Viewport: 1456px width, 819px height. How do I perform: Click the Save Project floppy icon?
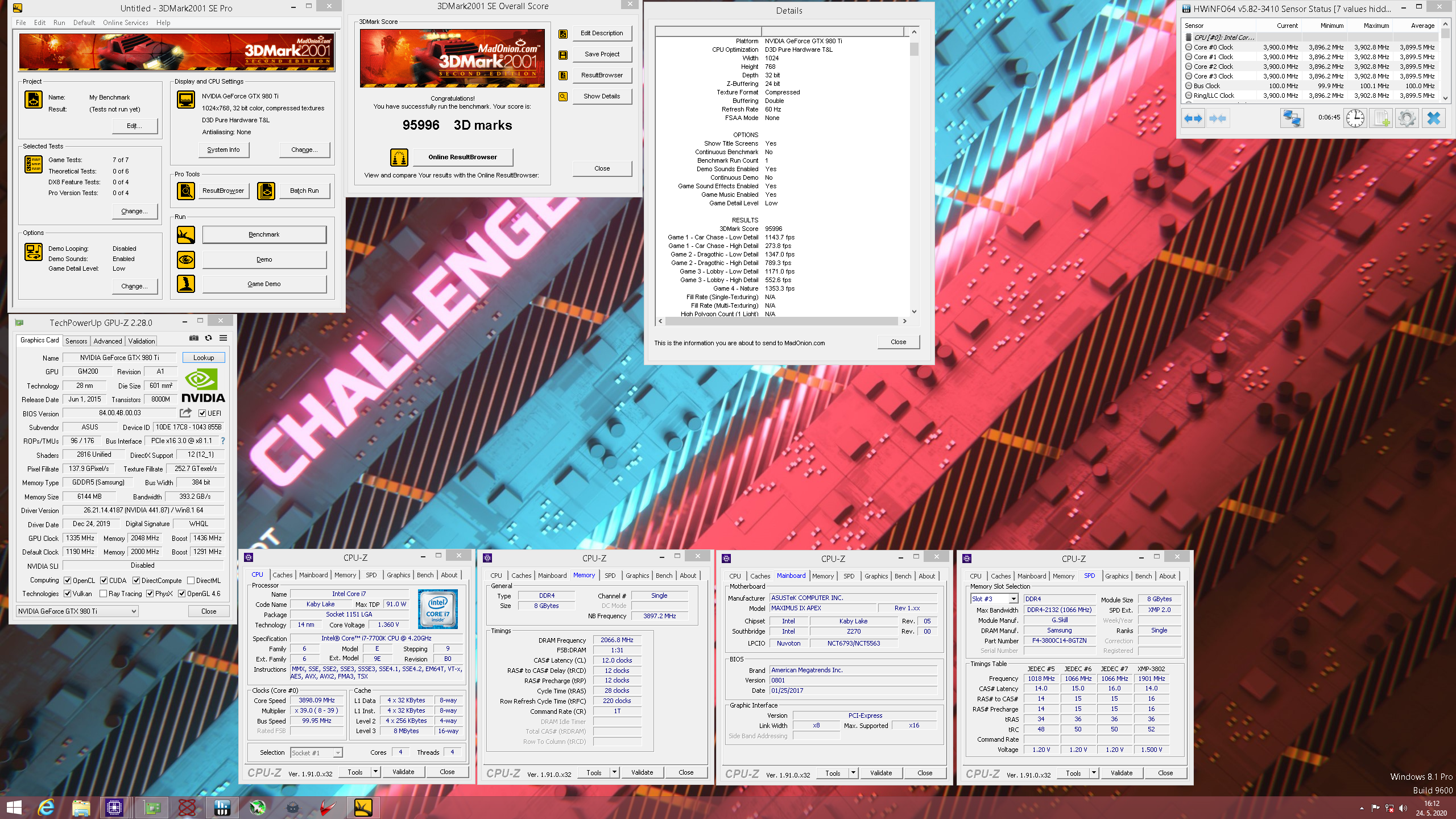coord(563,55)
